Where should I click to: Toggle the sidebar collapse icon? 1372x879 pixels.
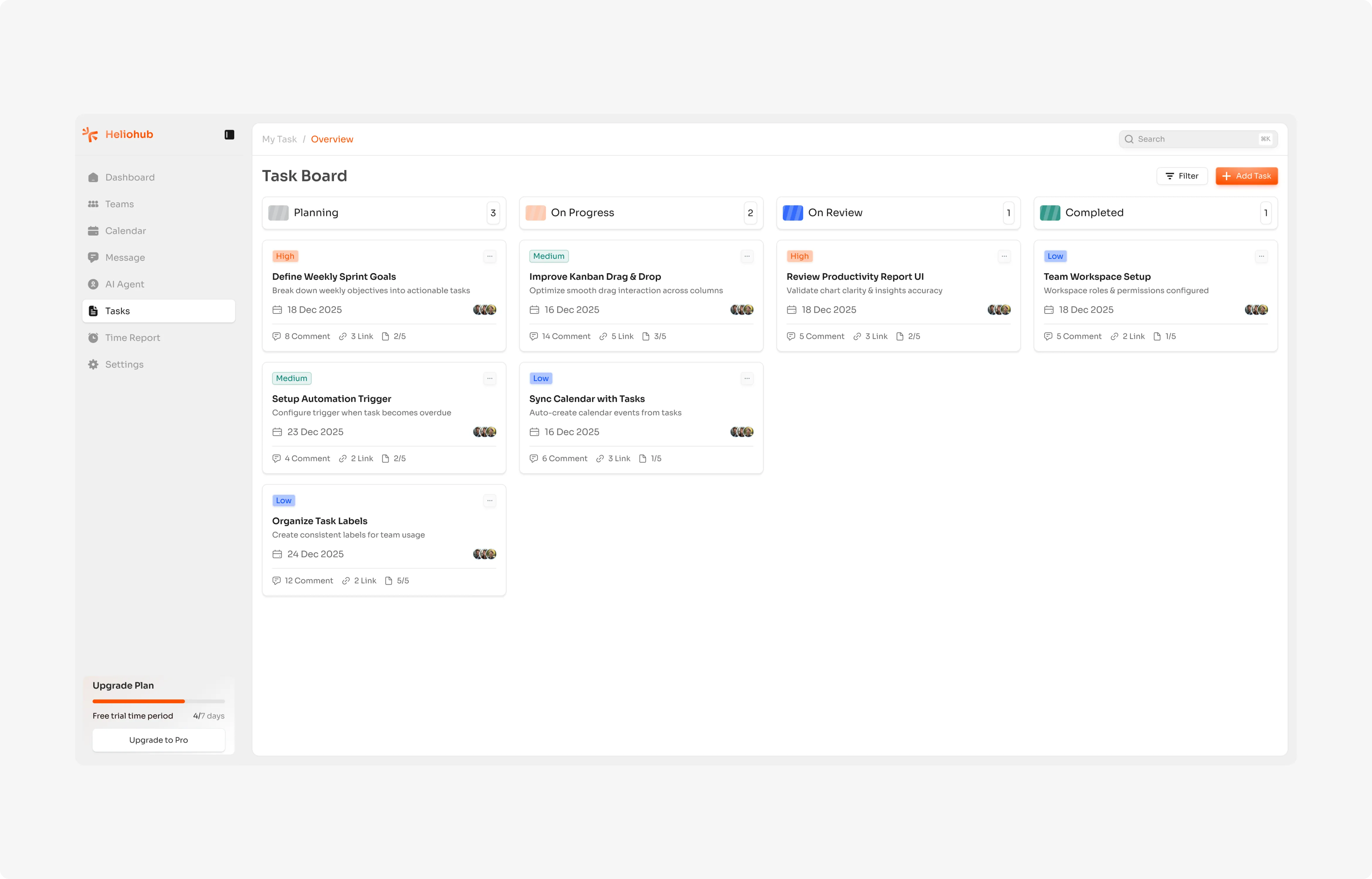[x=229, y=135]
